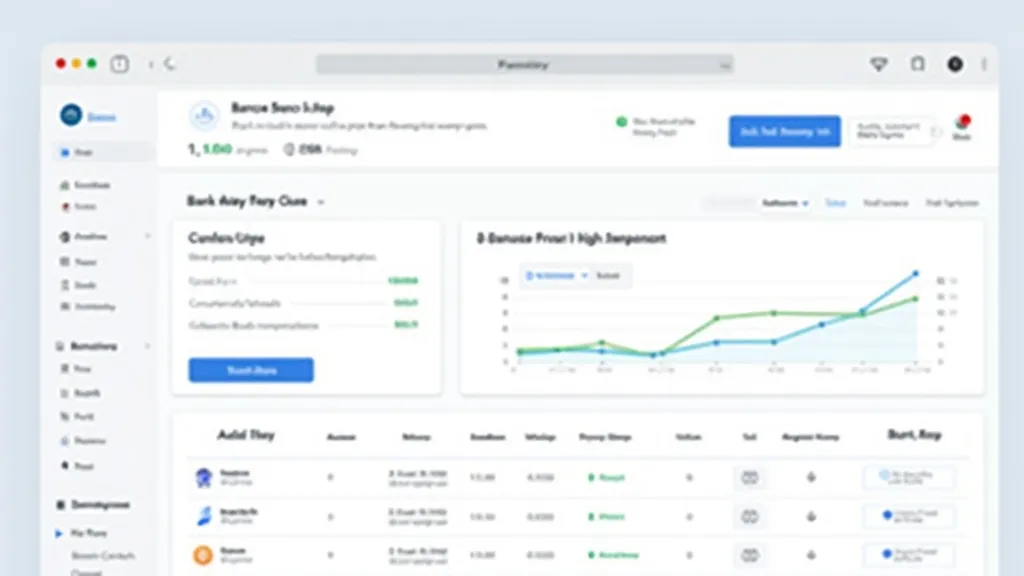
Task: Expand the dropdown arrow beside the page section title
Action: click(x=321, y=202)
